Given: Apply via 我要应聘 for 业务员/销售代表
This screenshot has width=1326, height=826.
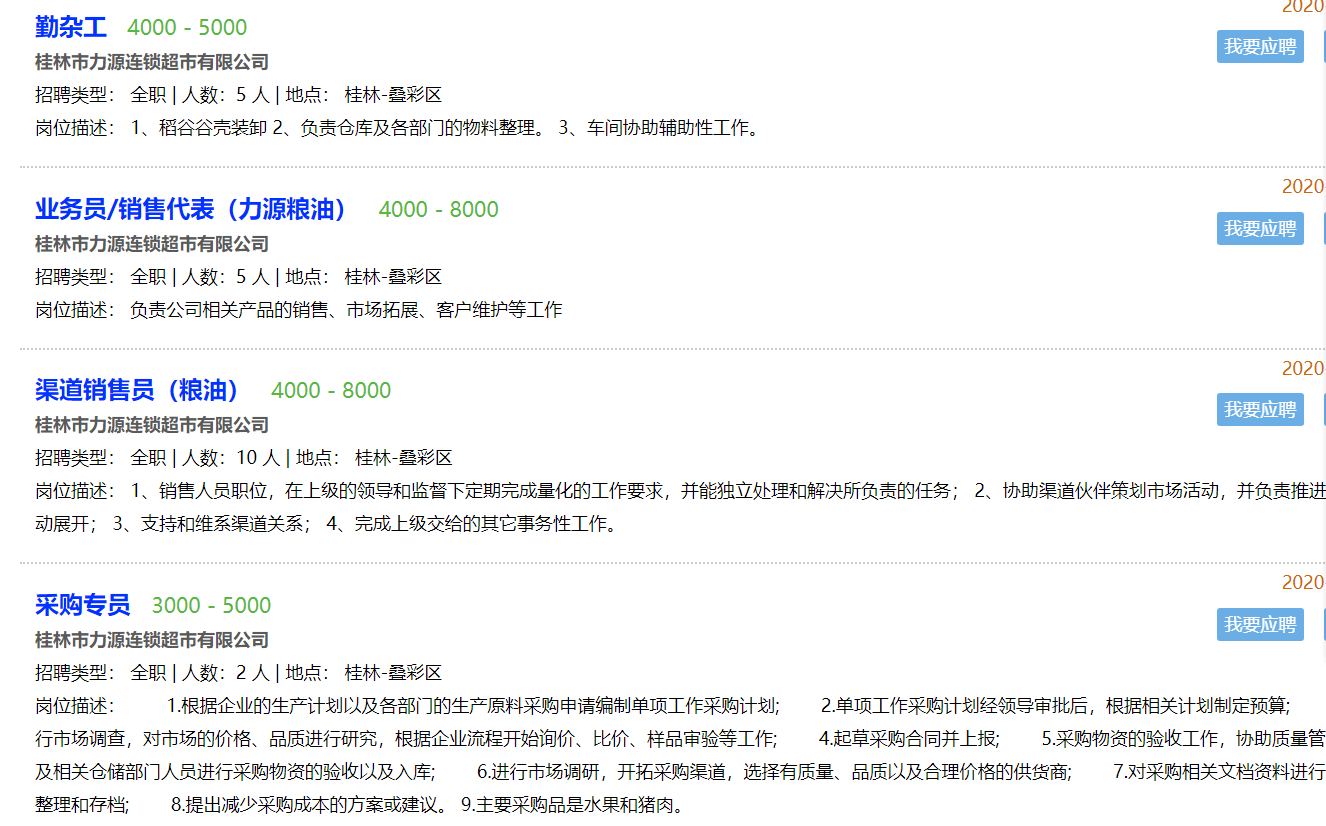Looking at the screenshot, I should pyautogui.click(x=1260, y=228).
